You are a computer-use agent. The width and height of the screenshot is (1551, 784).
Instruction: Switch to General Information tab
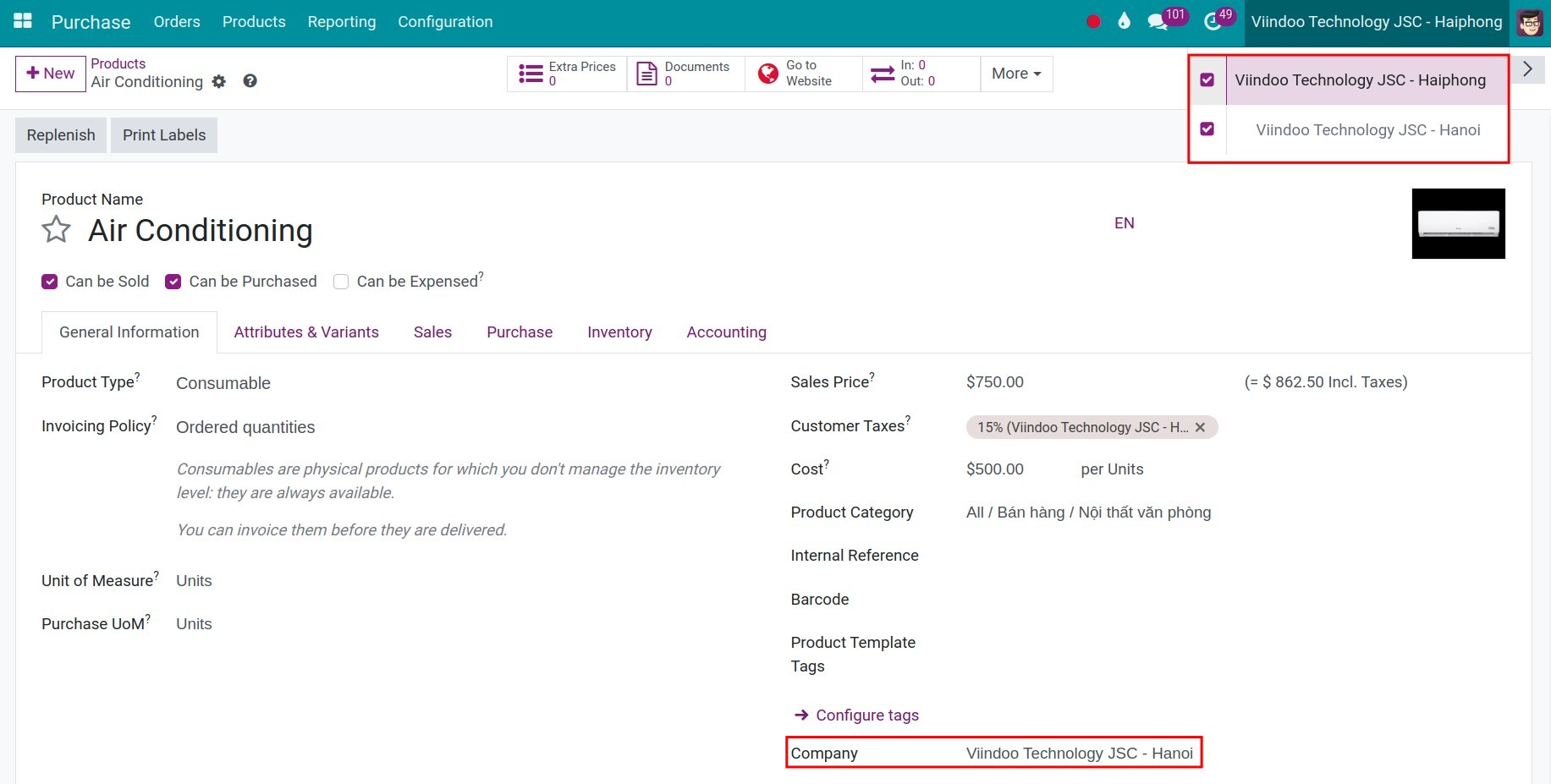tap(129, 332)
